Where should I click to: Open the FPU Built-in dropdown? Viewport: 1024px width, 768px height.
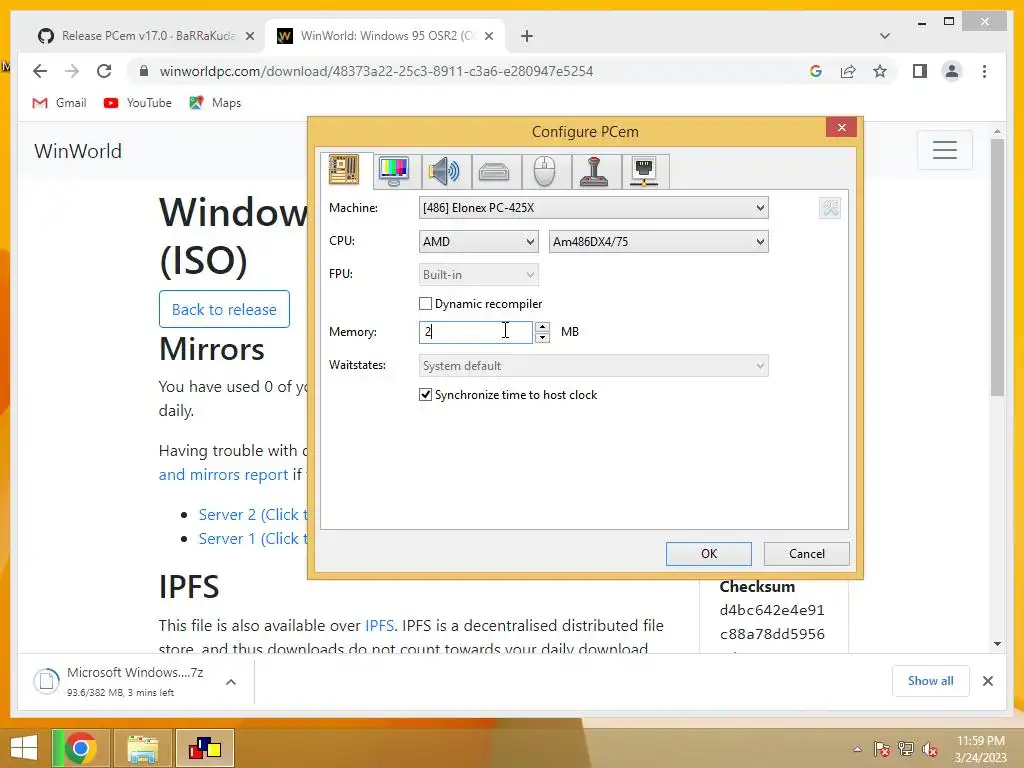coord(478,275)
